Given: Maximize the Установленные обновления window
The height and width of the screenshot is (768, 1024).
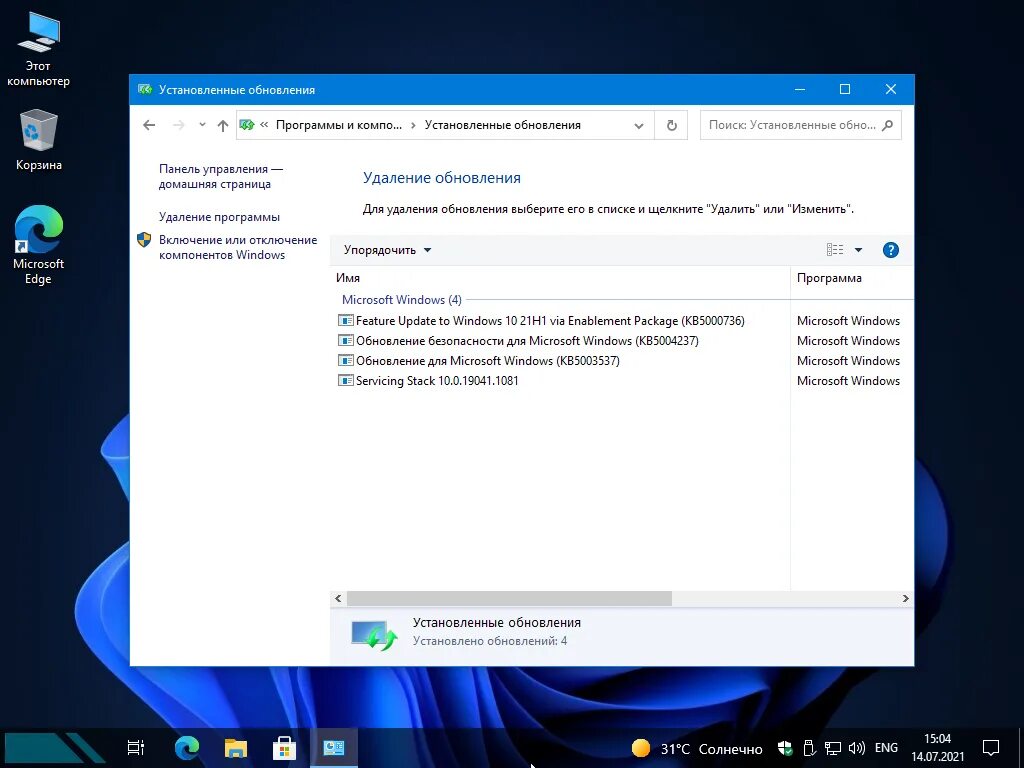Looking at the screenshot, I should [x=844, y=89].
